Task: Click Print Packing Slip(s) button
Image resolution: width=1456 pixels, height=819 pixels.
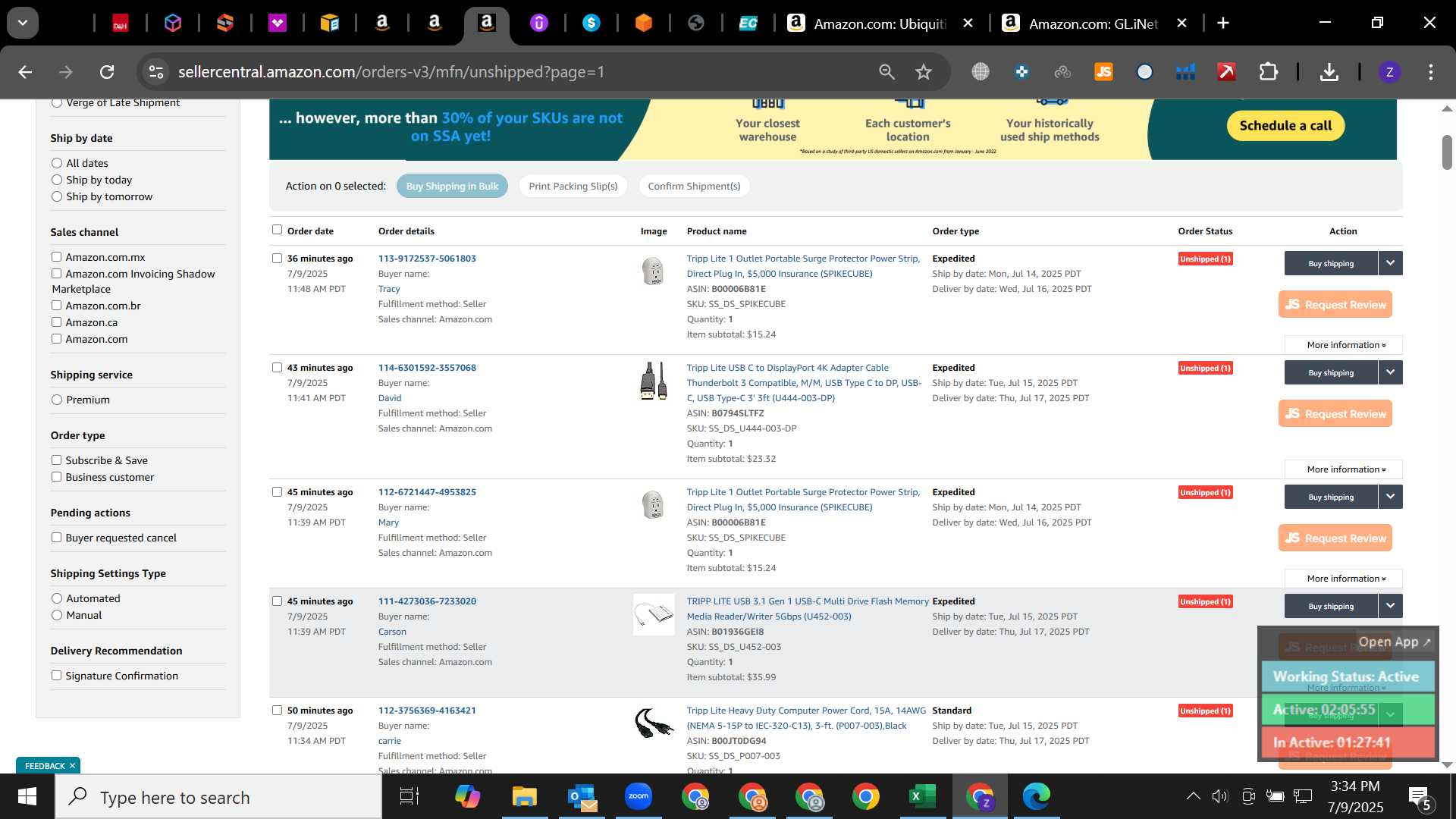Action: click(573, 186)
